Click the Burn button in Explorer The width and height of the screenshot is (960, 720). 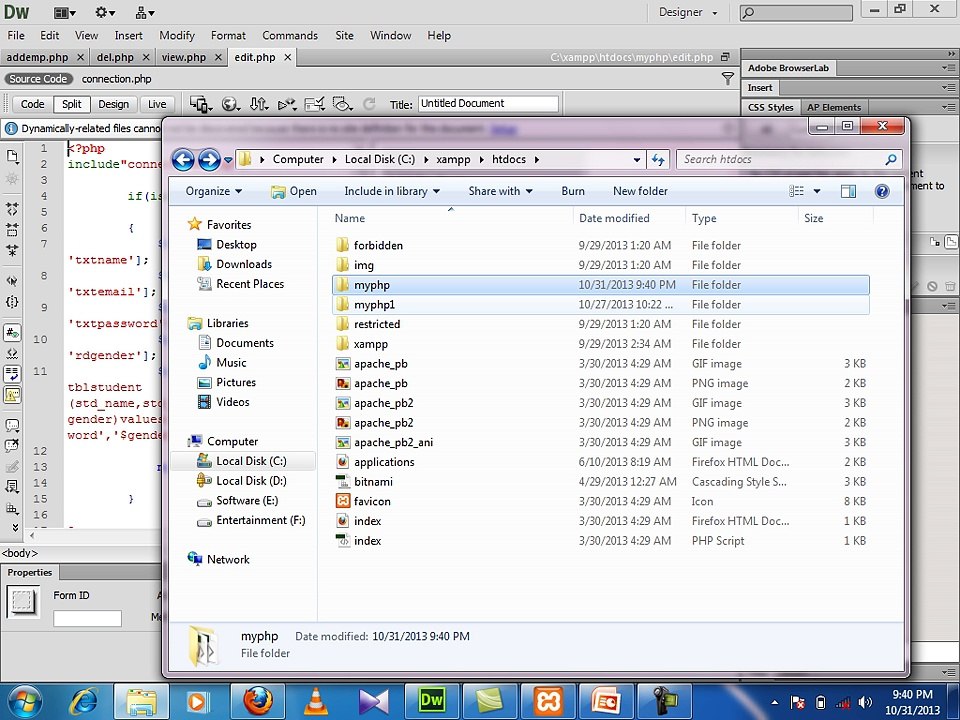click(x=573, y=191)
